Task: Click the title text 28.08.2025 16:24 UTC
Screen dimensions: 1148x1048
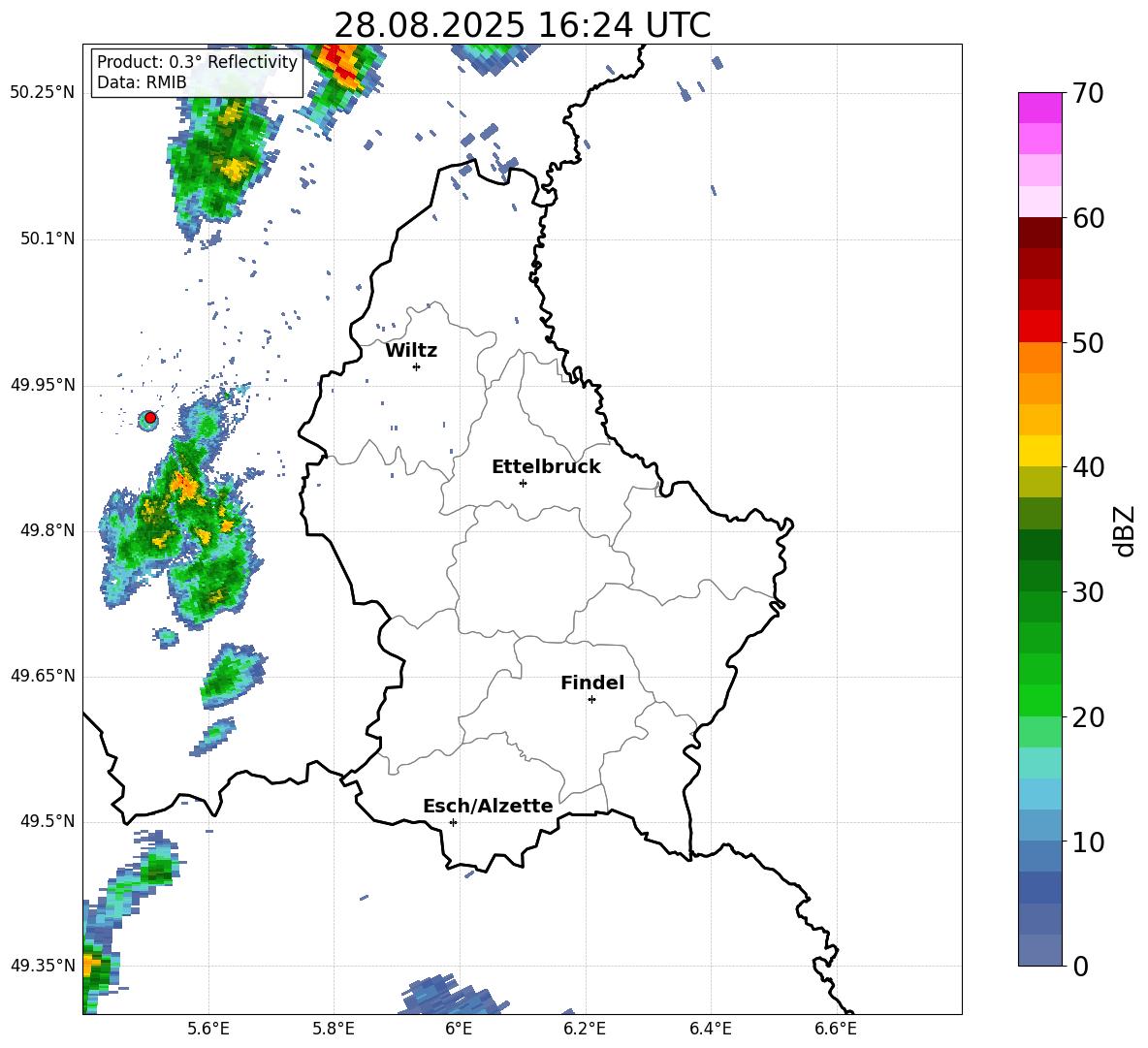Action: [x=522, y=25]
